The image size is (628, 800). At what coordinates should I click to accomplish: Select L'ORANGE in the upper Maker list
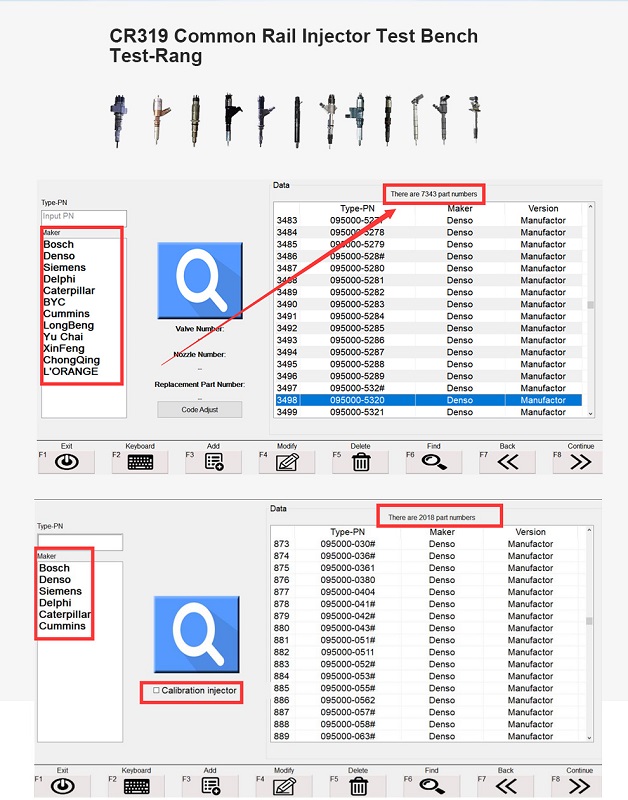click(70, 371)
